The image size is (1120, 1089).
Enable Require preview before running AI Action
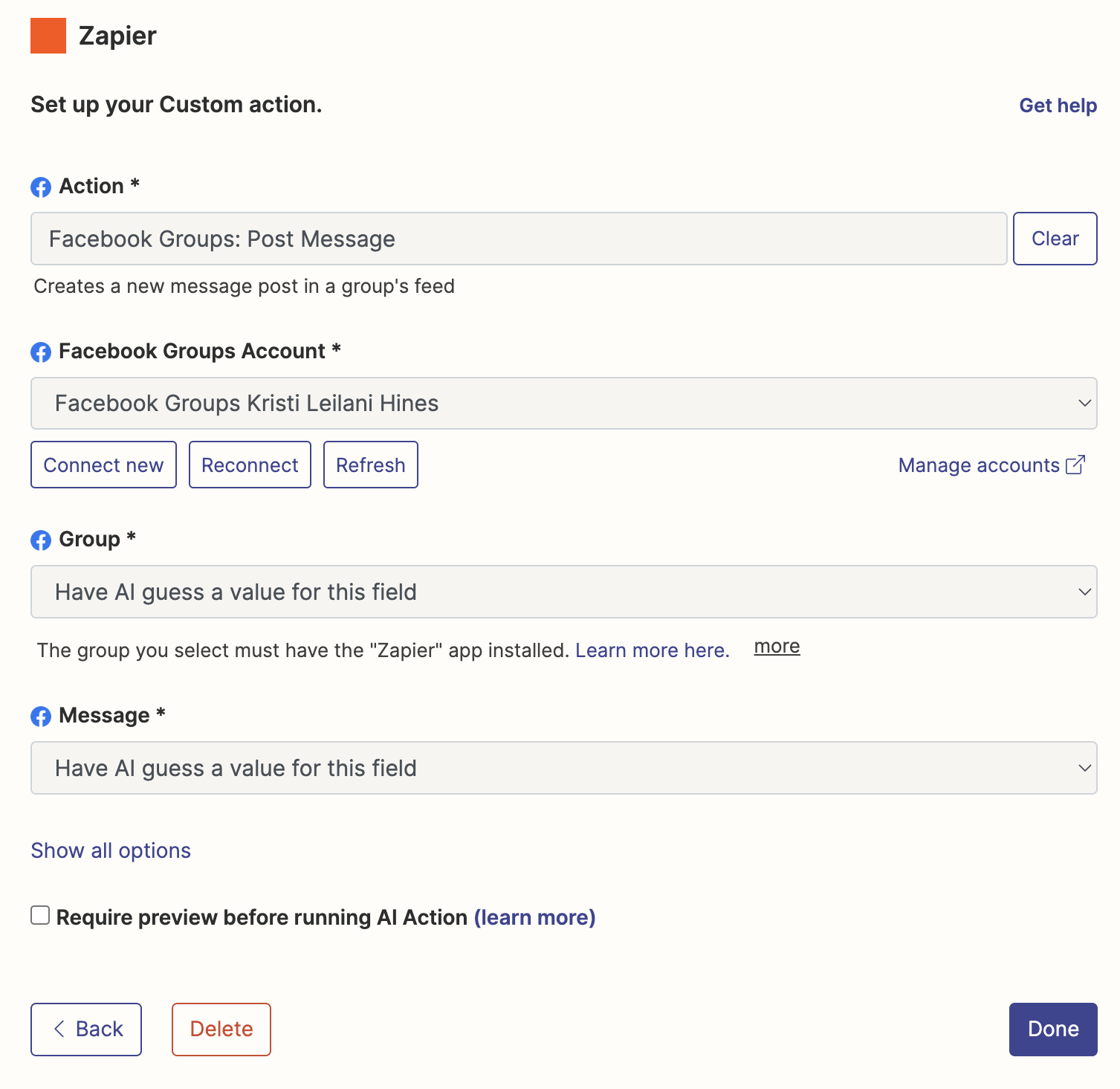[40, 915]
